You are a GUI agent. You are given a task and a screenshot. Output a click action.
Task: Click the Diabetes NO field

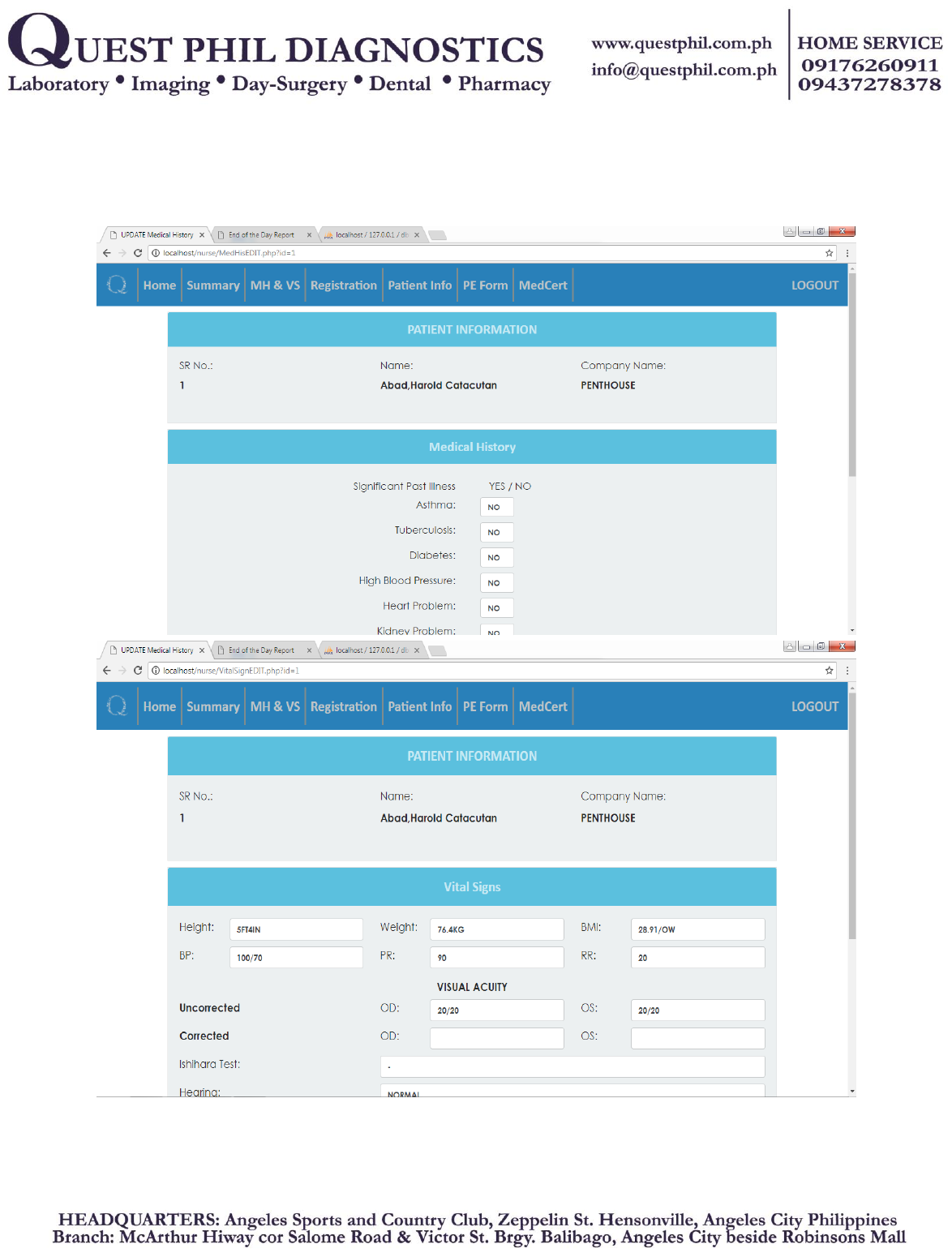point(496,557)
